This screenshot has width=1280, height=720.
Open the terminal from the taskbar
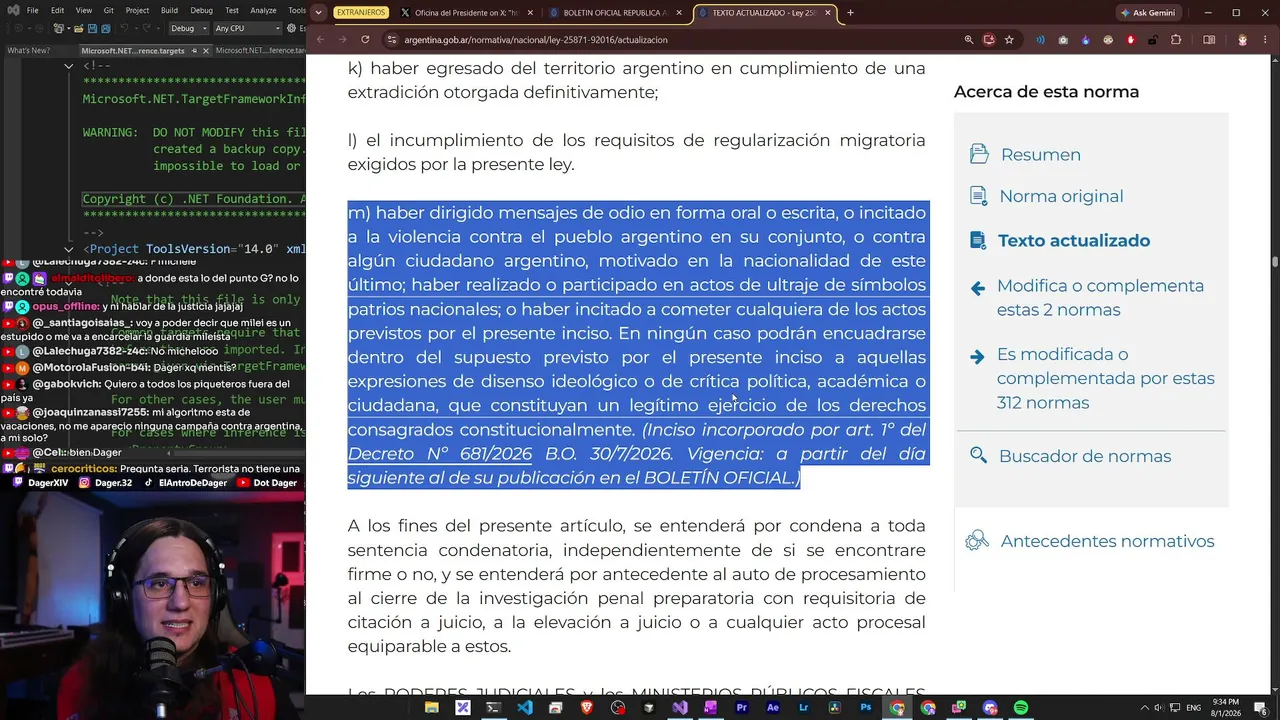point(494,708)
